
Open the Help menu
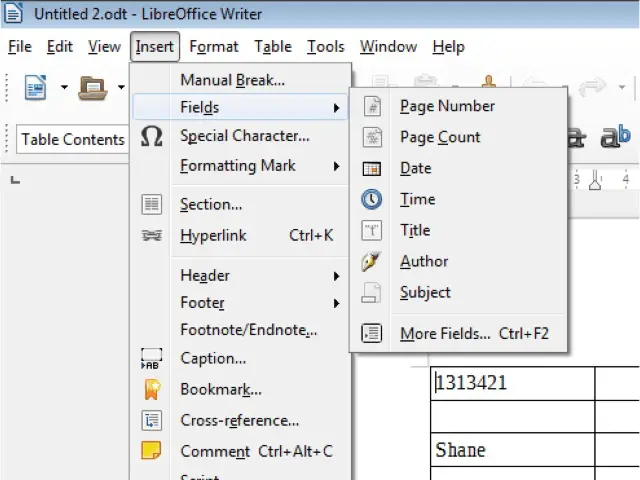(449, 47)
